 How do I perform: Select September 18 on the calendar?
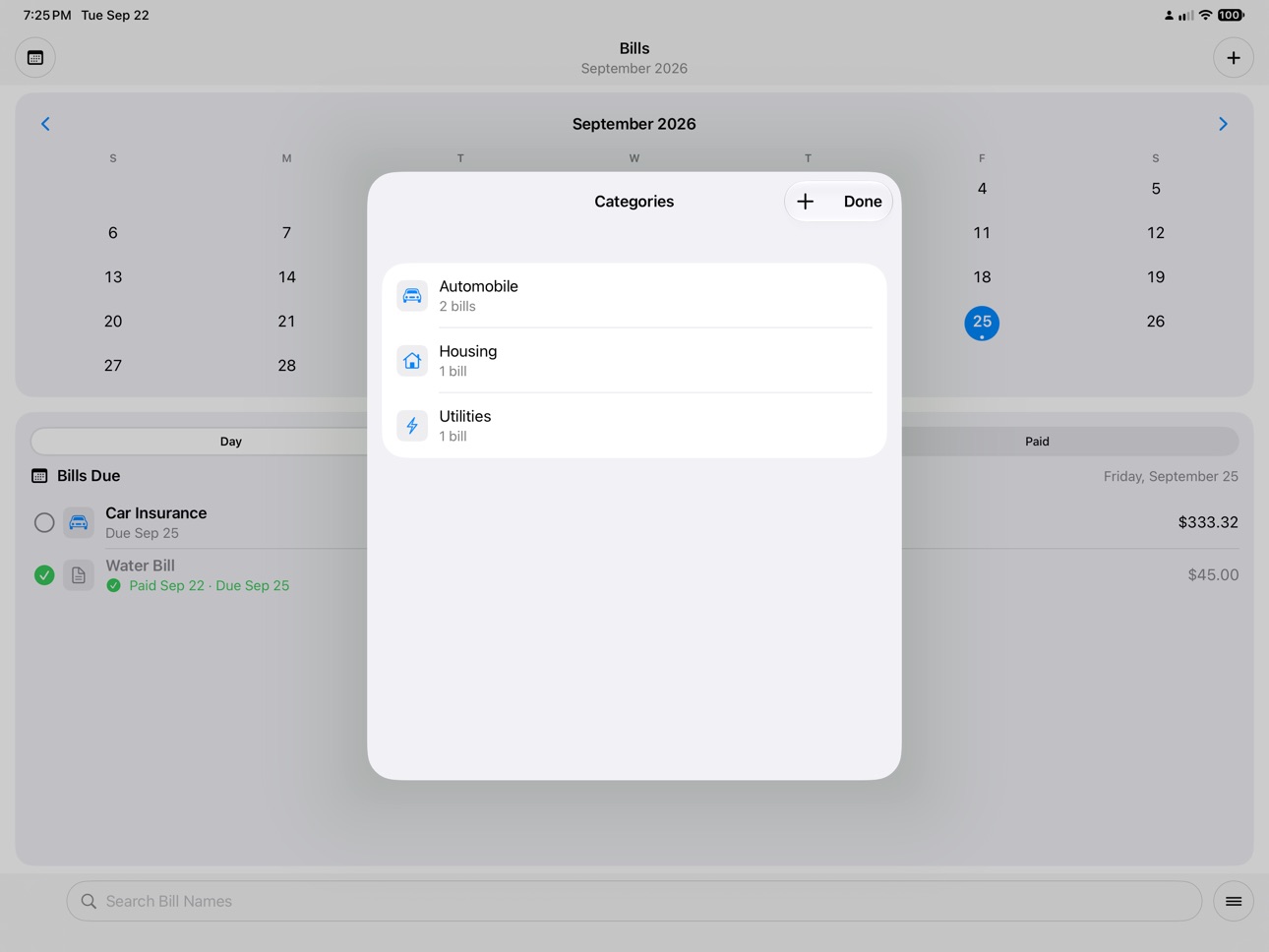(982, 277)
